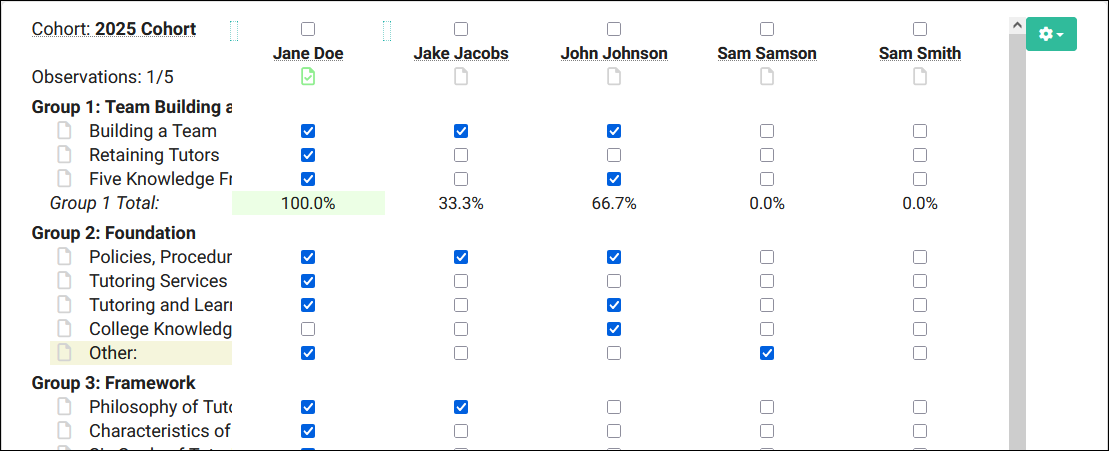Click the Jane Doe column header
This screenshot has height=451, width=1109.
point(308,54)
